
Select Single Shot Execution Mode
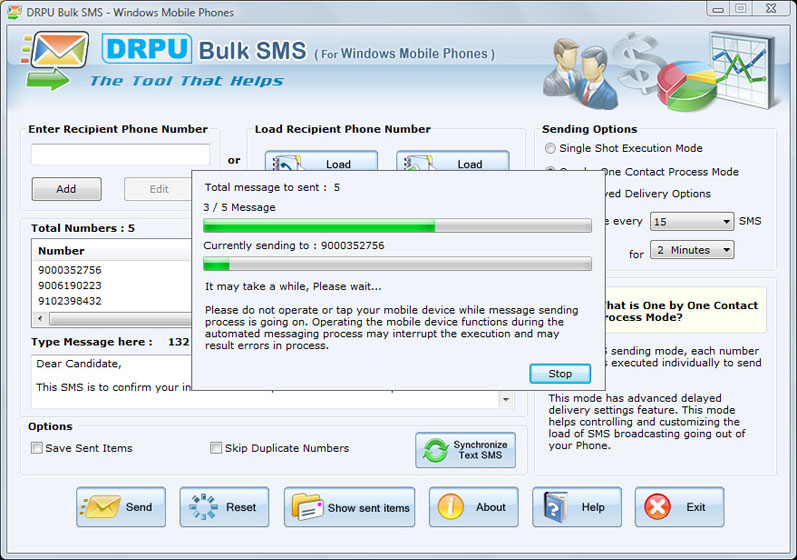(550, 148)
